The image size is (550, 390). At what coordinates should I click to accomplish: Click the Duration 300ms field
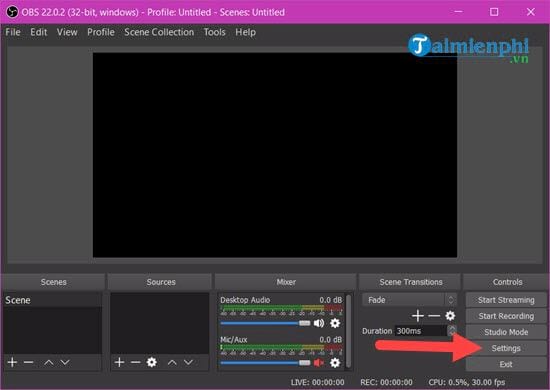pos(421,331)
